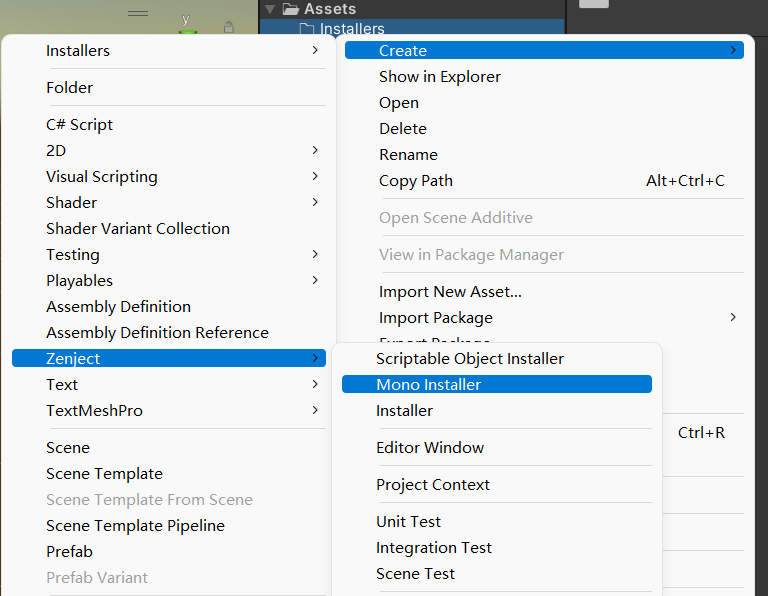This screenshot has height=596, width=768.
Task: Select the Create menu entry
Action: pos(544,50)
